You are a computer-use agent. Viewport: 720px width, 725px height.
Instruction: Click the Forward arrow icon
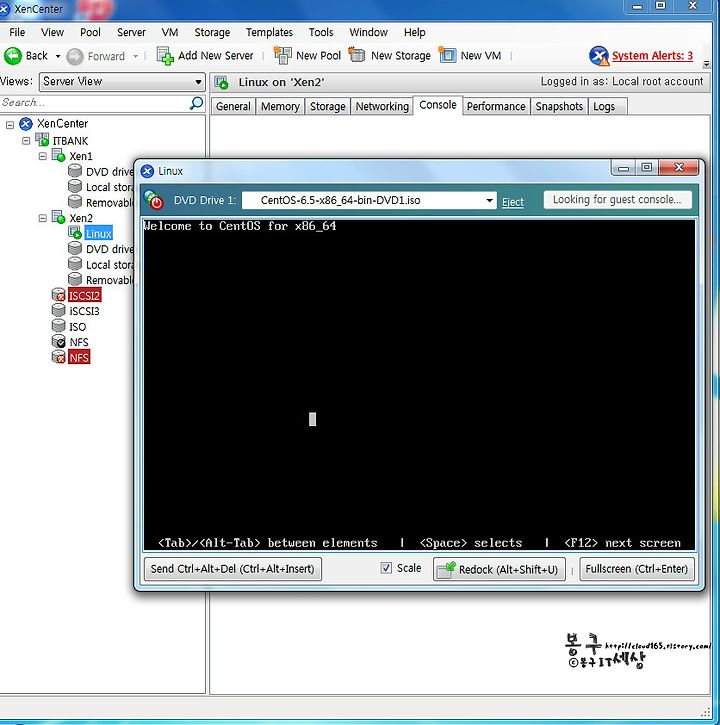pyautogui.click(x=74, y=56)
